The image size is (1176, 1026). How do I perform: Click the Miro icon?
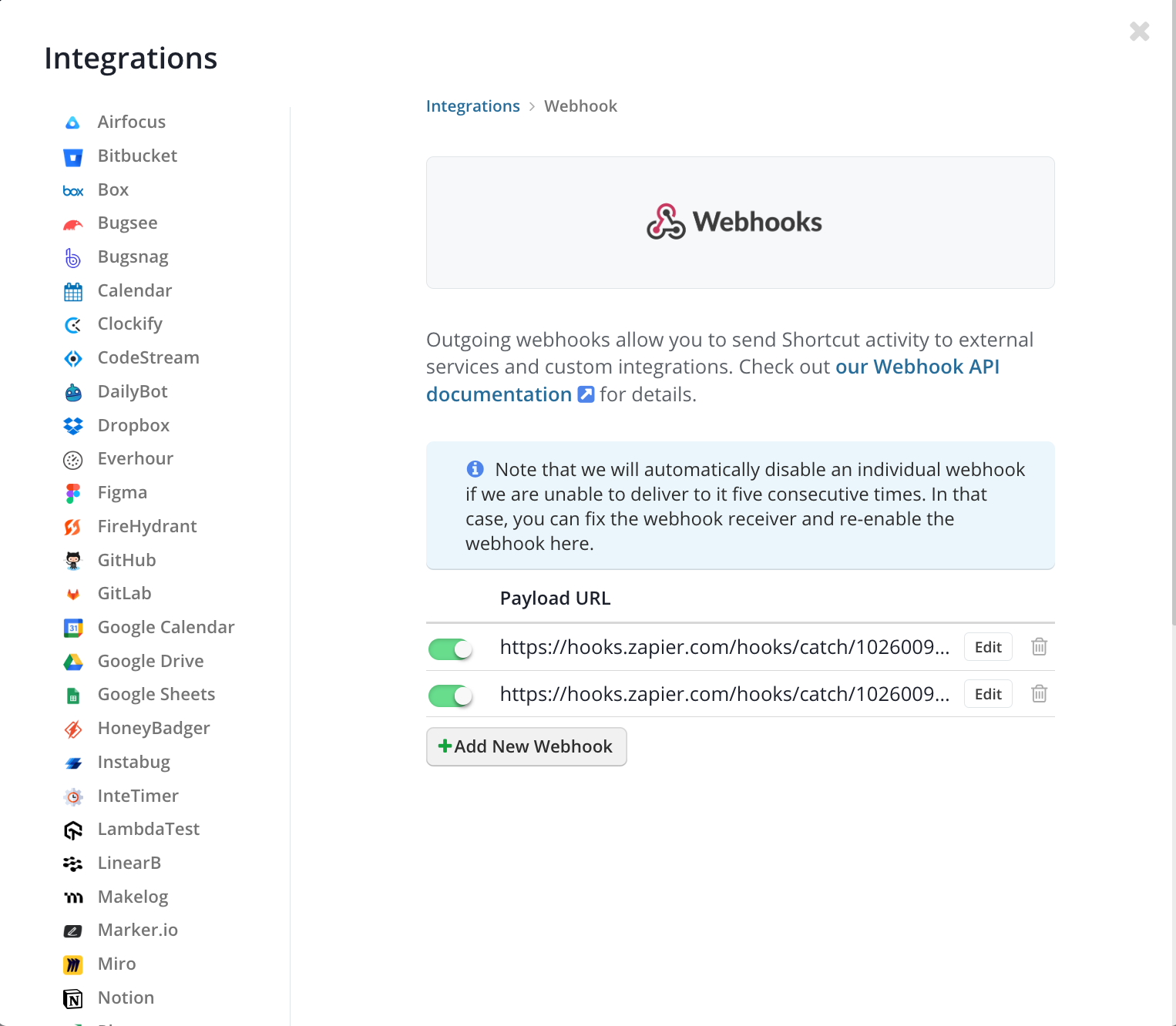pyautogui.click(x=72, y=965)
